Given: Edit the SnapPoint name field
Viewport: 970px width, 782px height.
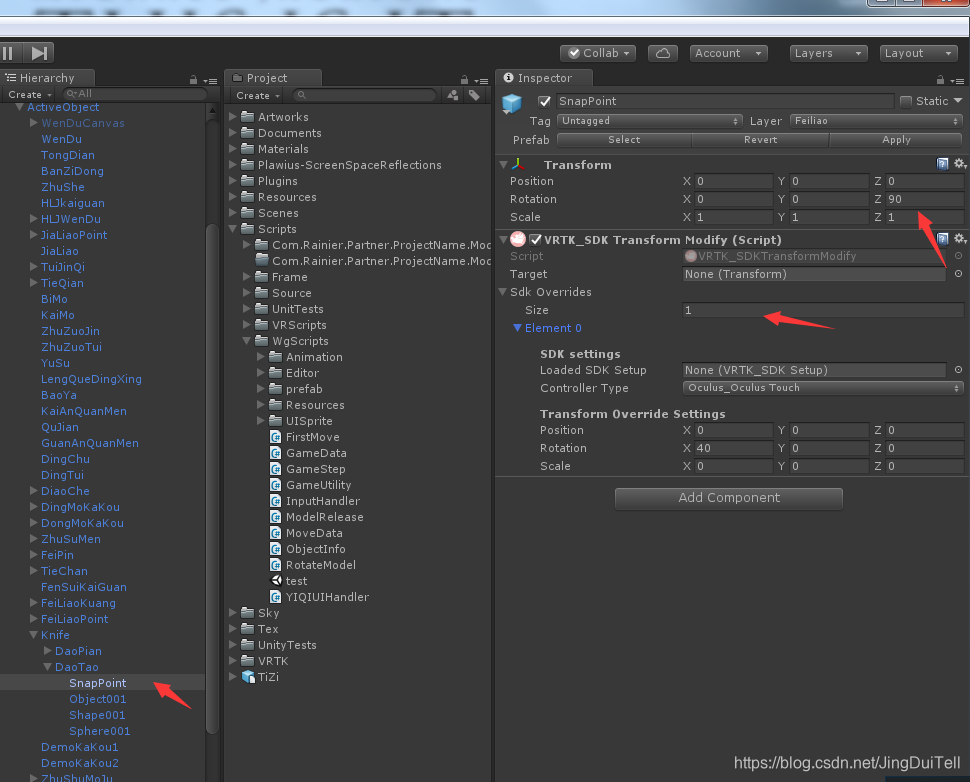Looking at the screenshot, I should pos(724,101).
